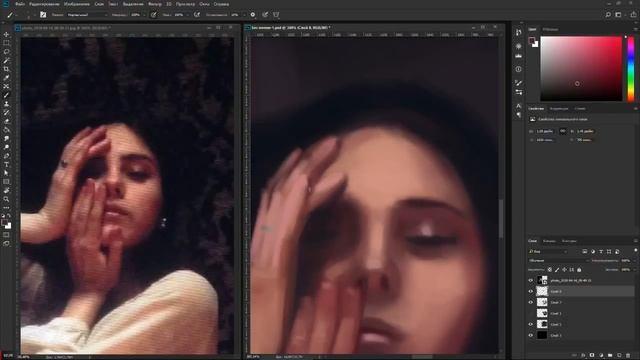Select the Clone Stamp tool
This screenshot has width=640, height=360.
tap(6, 104)
